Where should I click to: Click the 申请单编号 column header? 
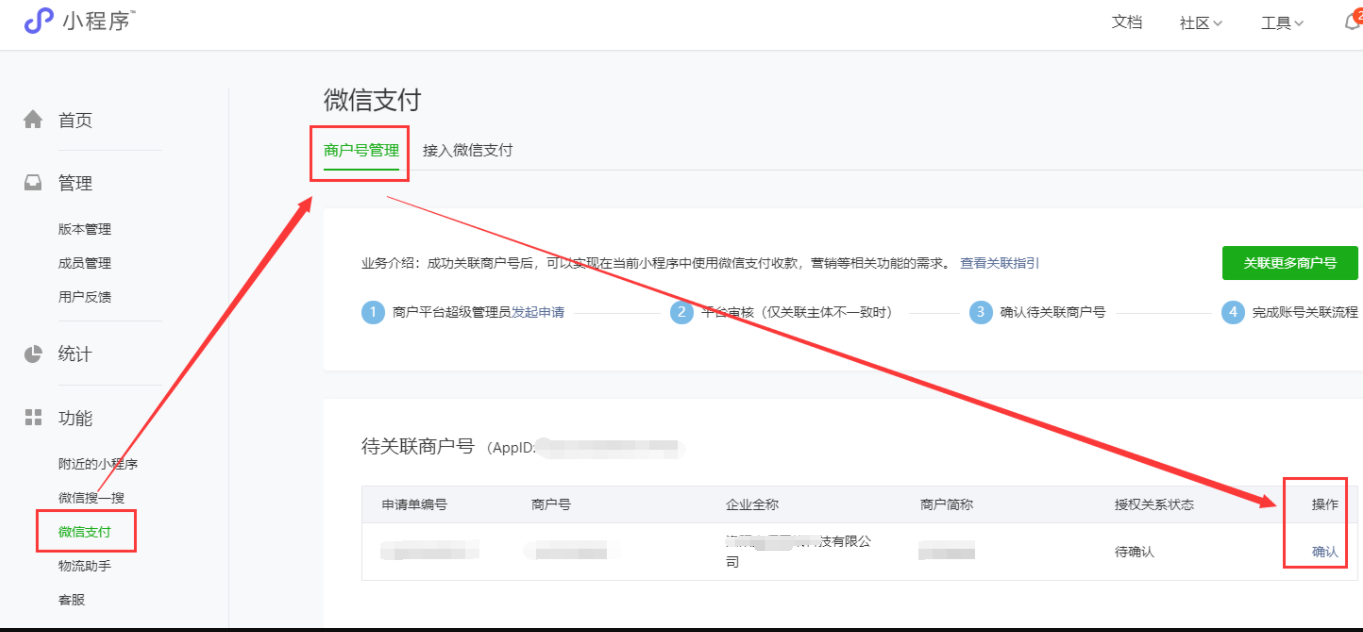(414, 504)
